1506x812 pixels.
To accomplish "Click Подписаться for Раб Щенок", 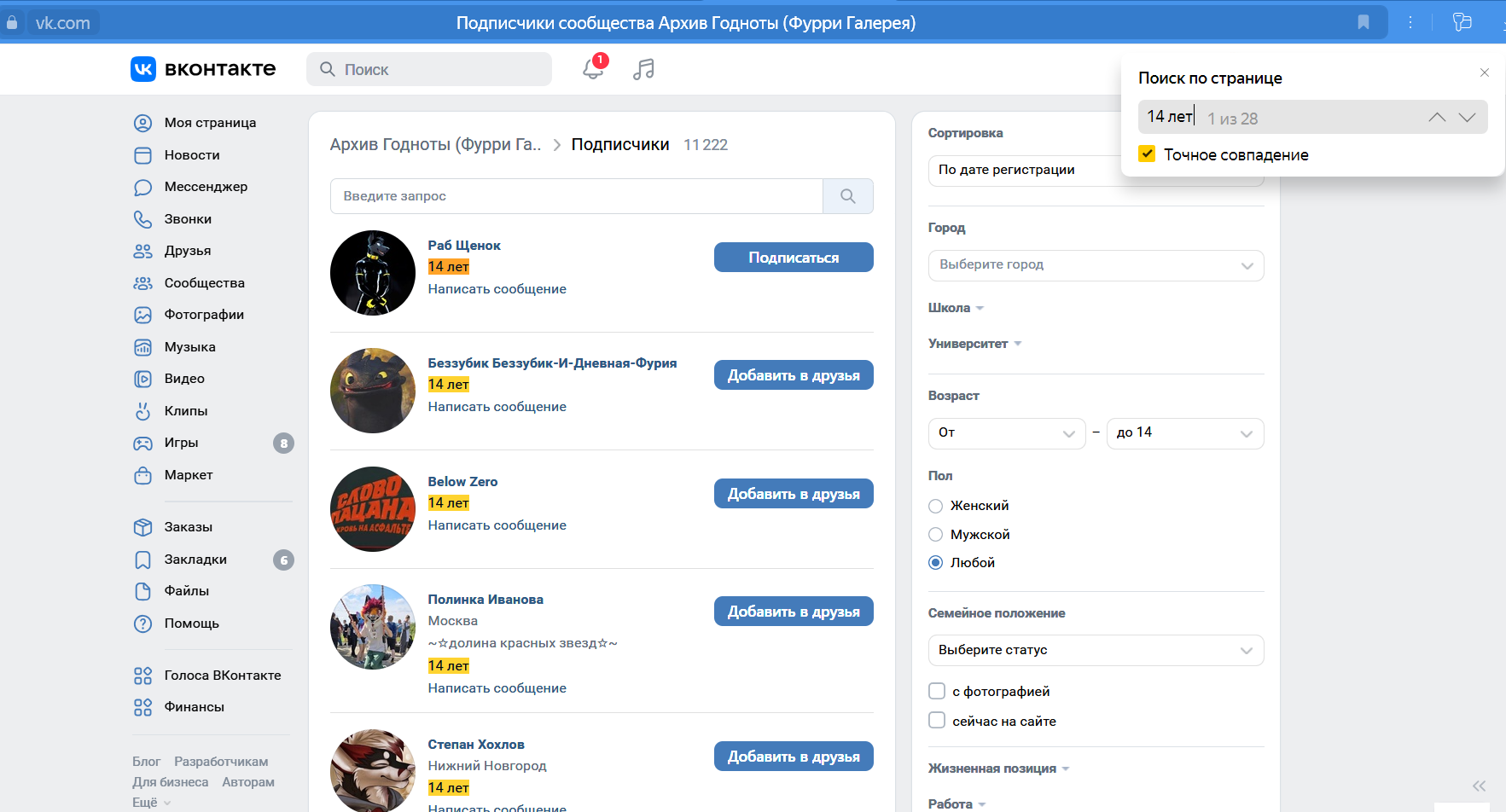I will pos(794,258).
